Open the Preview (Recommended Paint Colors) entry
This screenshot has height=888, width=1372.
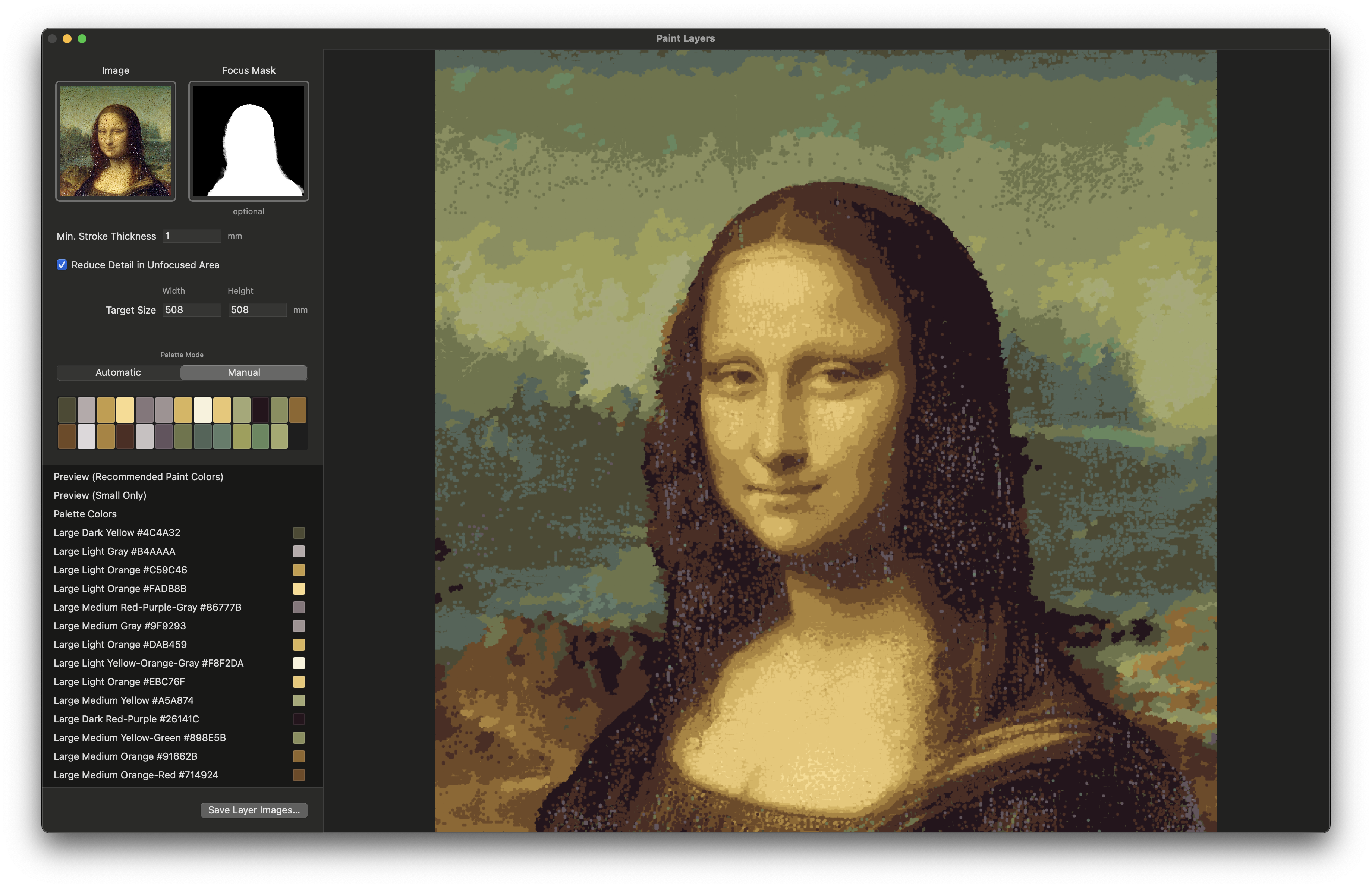[138, 476]
